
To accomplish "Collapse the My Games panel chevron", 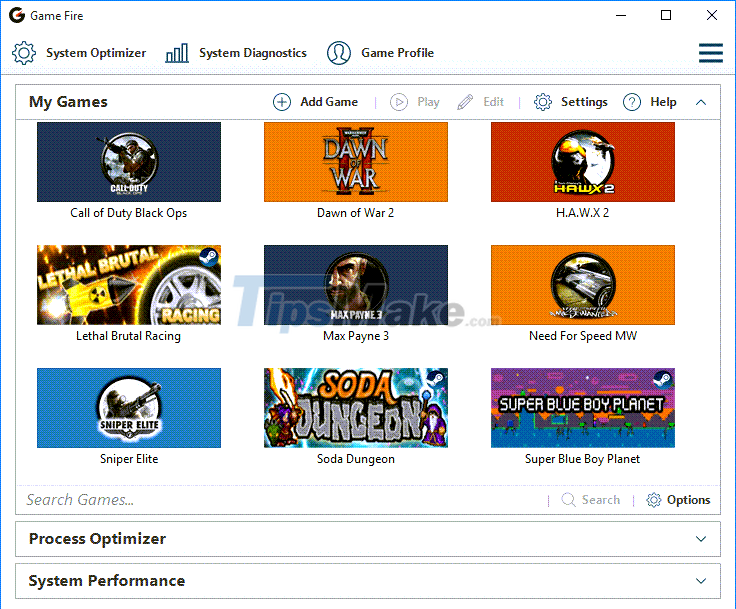I will (701, 102).
